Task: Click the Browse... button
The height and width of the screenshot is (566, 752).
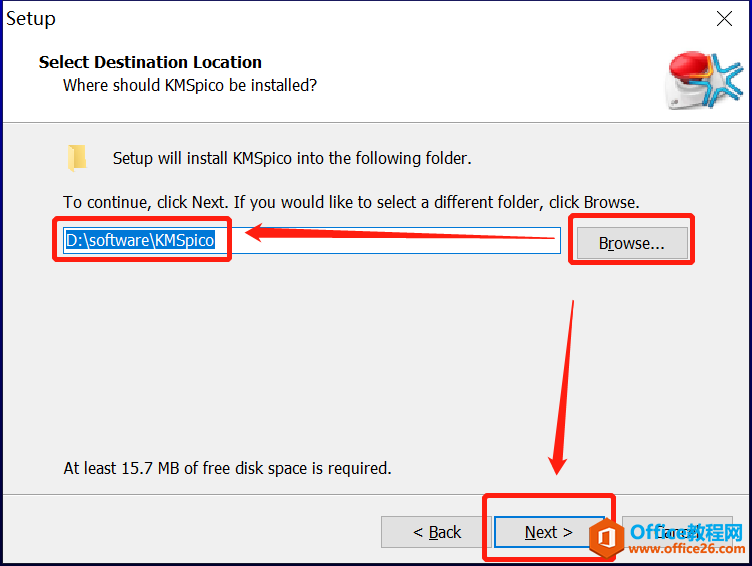Action: (632, 243)
